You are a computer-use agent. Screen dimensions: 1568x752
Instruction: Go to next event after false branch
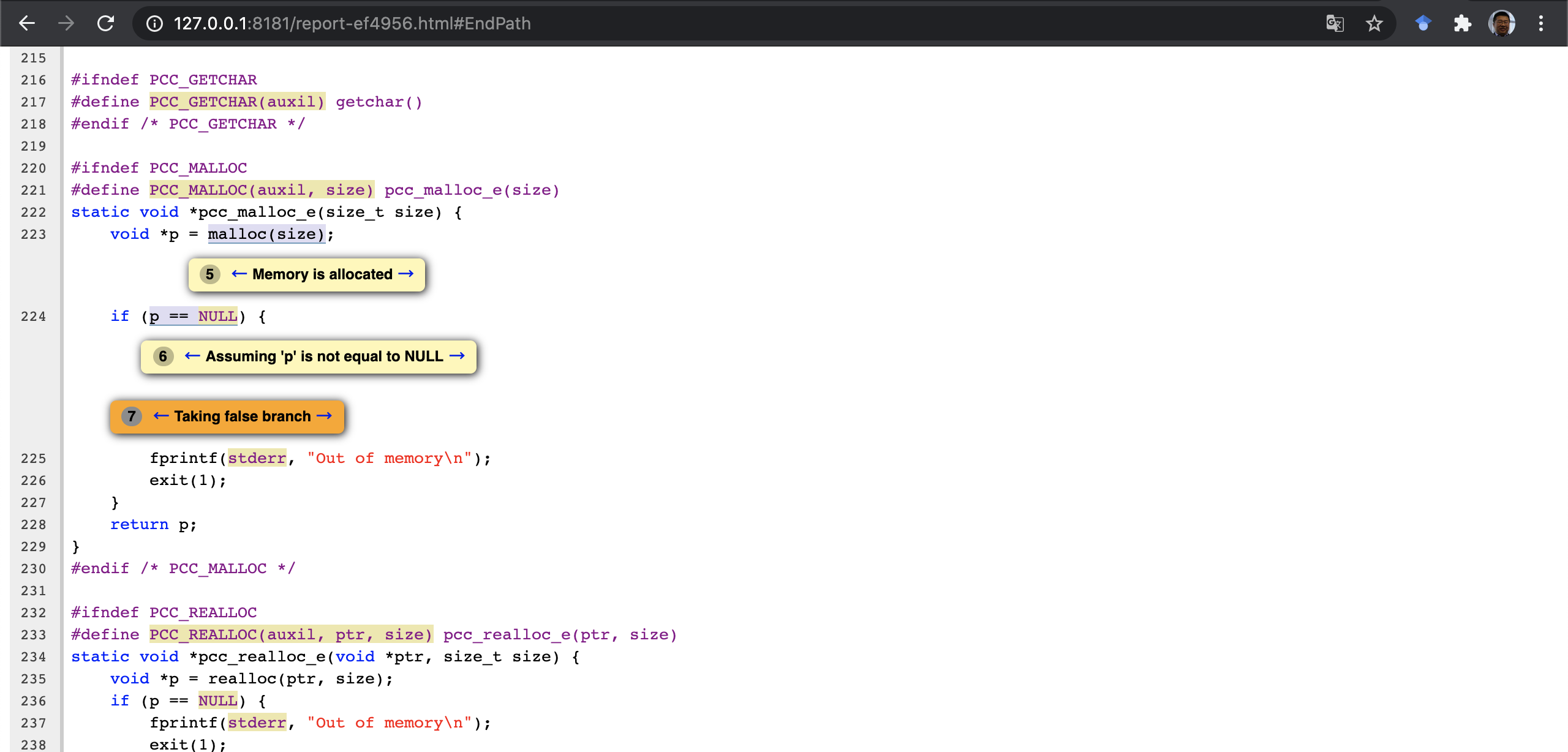click(x=325, y=416)
